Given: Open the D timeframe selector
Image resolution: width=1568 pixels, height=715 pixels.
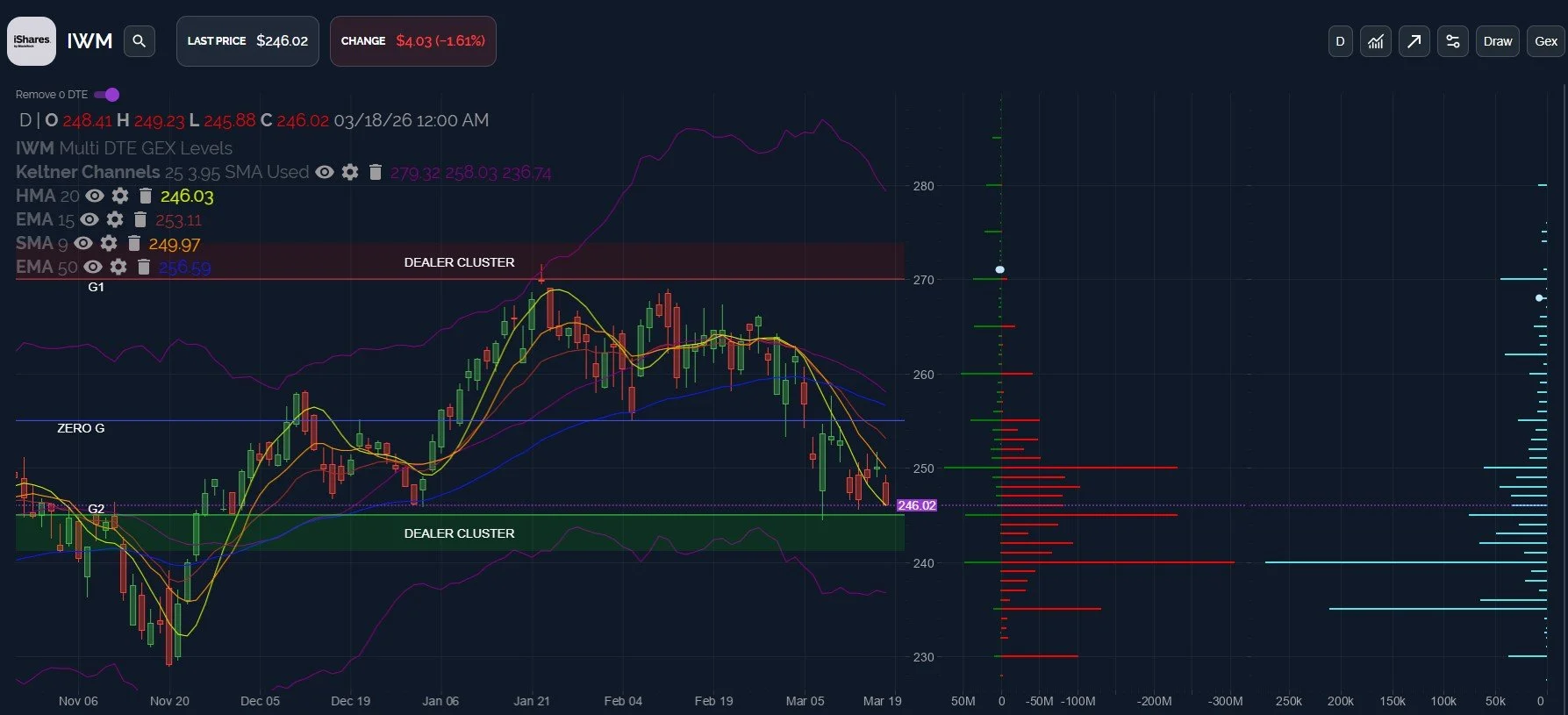Looking at the screenshot, I should (1340, 41).
